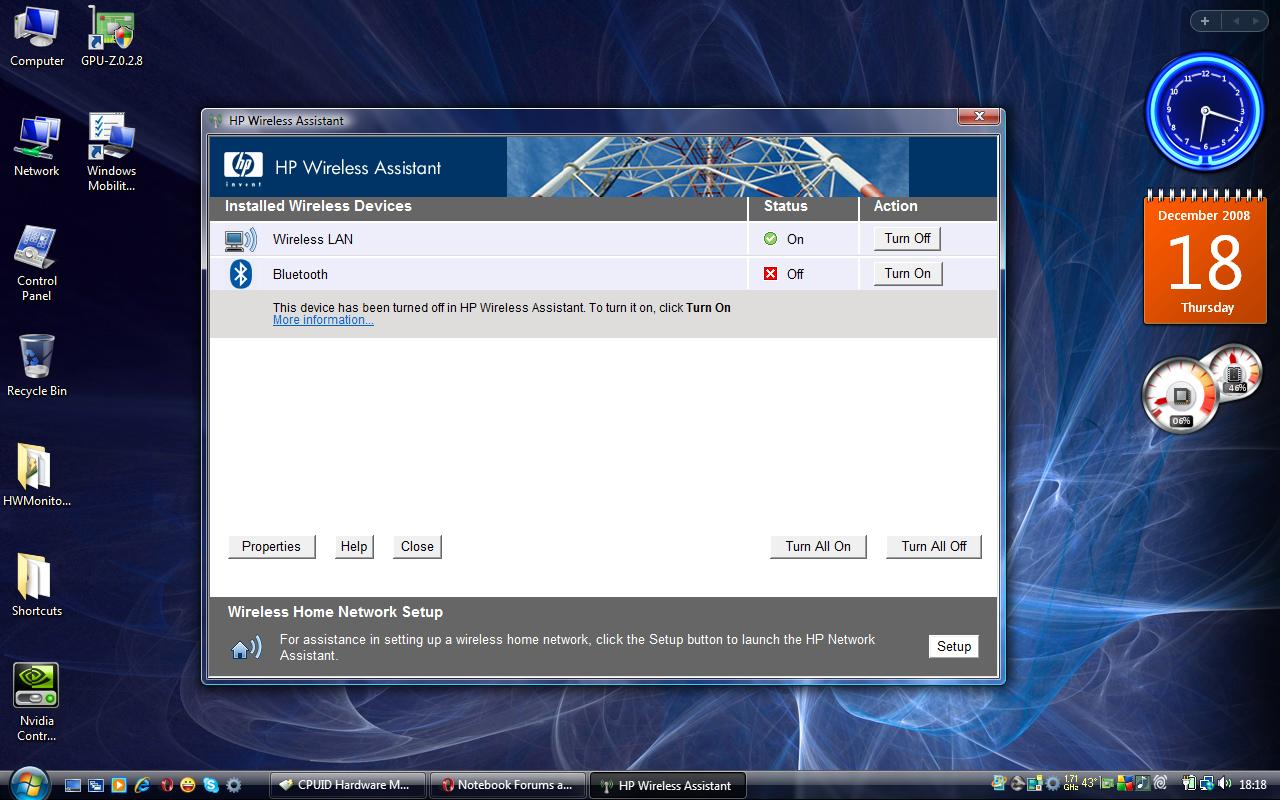The width and height of the screenshot is (1280, 800).
Task: Open wireless Properties
Action: [271, 546]
